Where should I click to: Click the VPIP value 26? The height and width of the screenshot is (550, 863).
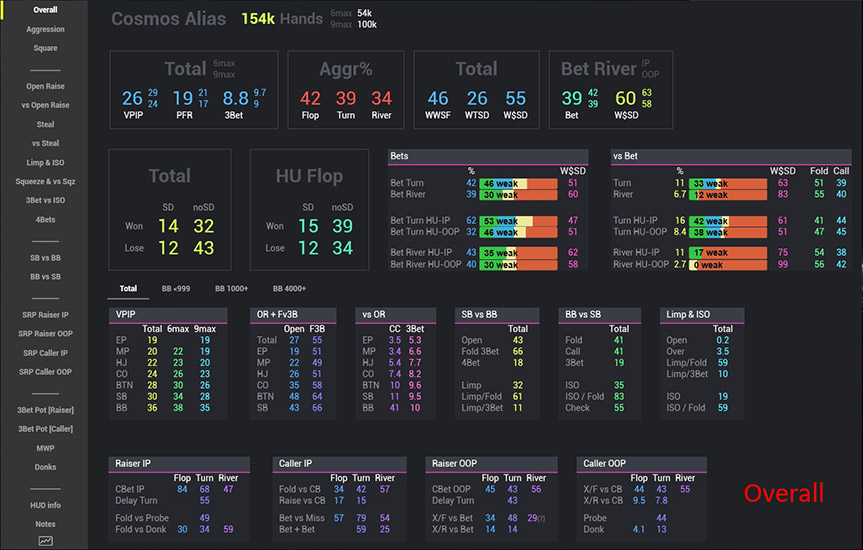coord(132,98)
